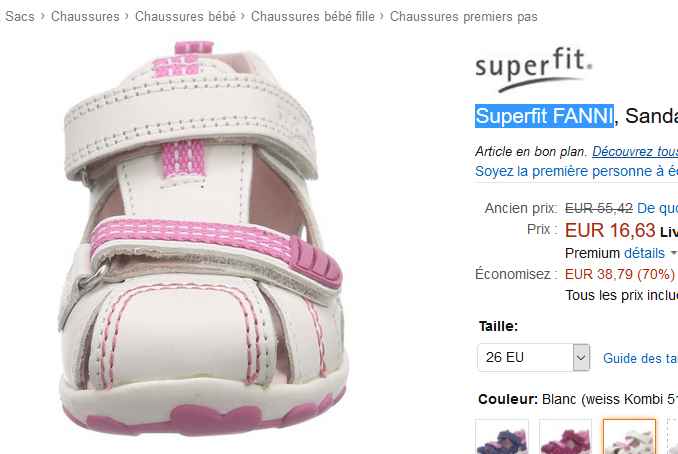
Task: Open the Sacs breadcrumb link
Action: (19, 17)
